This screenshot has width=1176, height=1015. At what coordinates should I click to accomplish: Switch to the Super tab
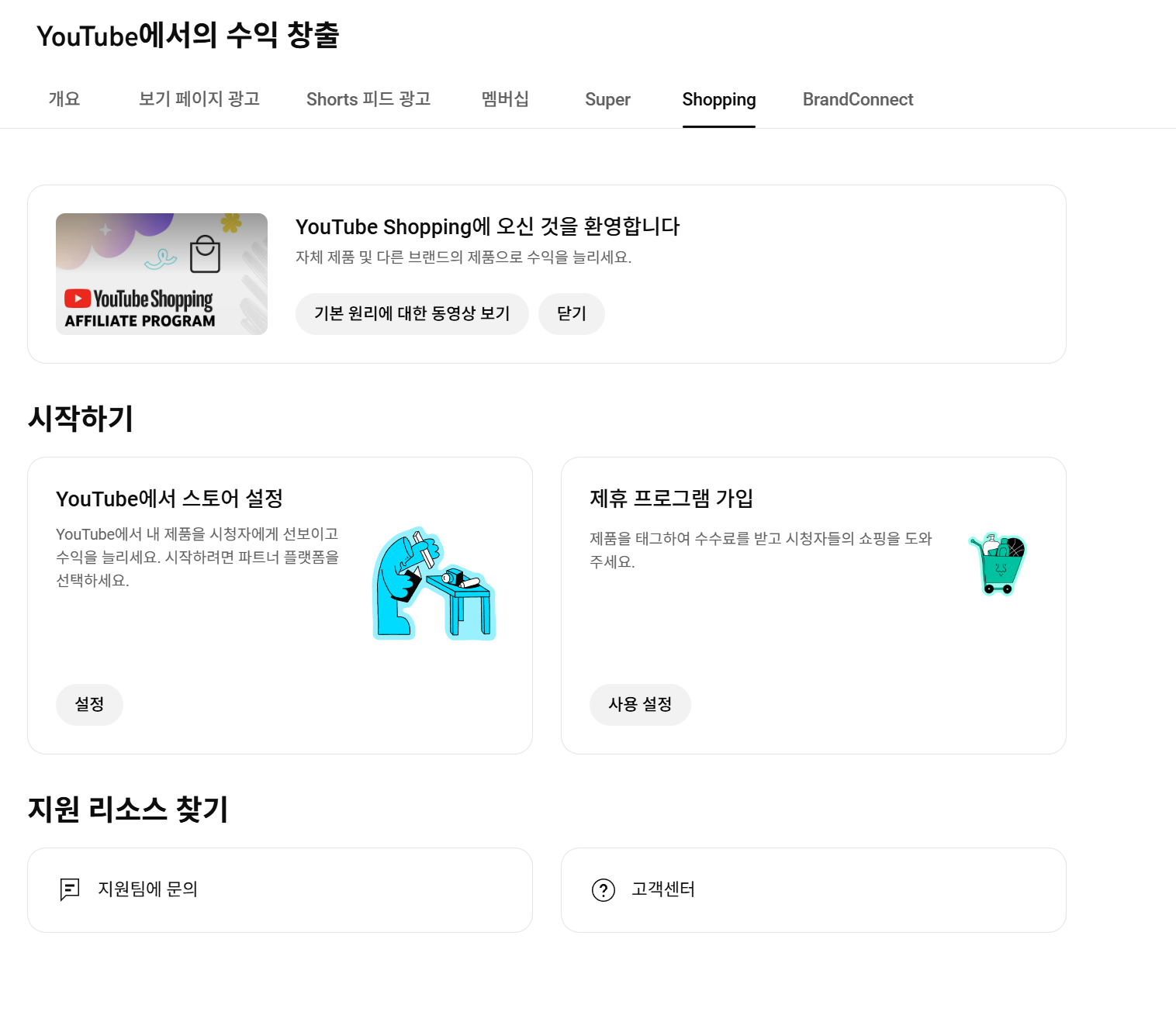pos(607,99)
